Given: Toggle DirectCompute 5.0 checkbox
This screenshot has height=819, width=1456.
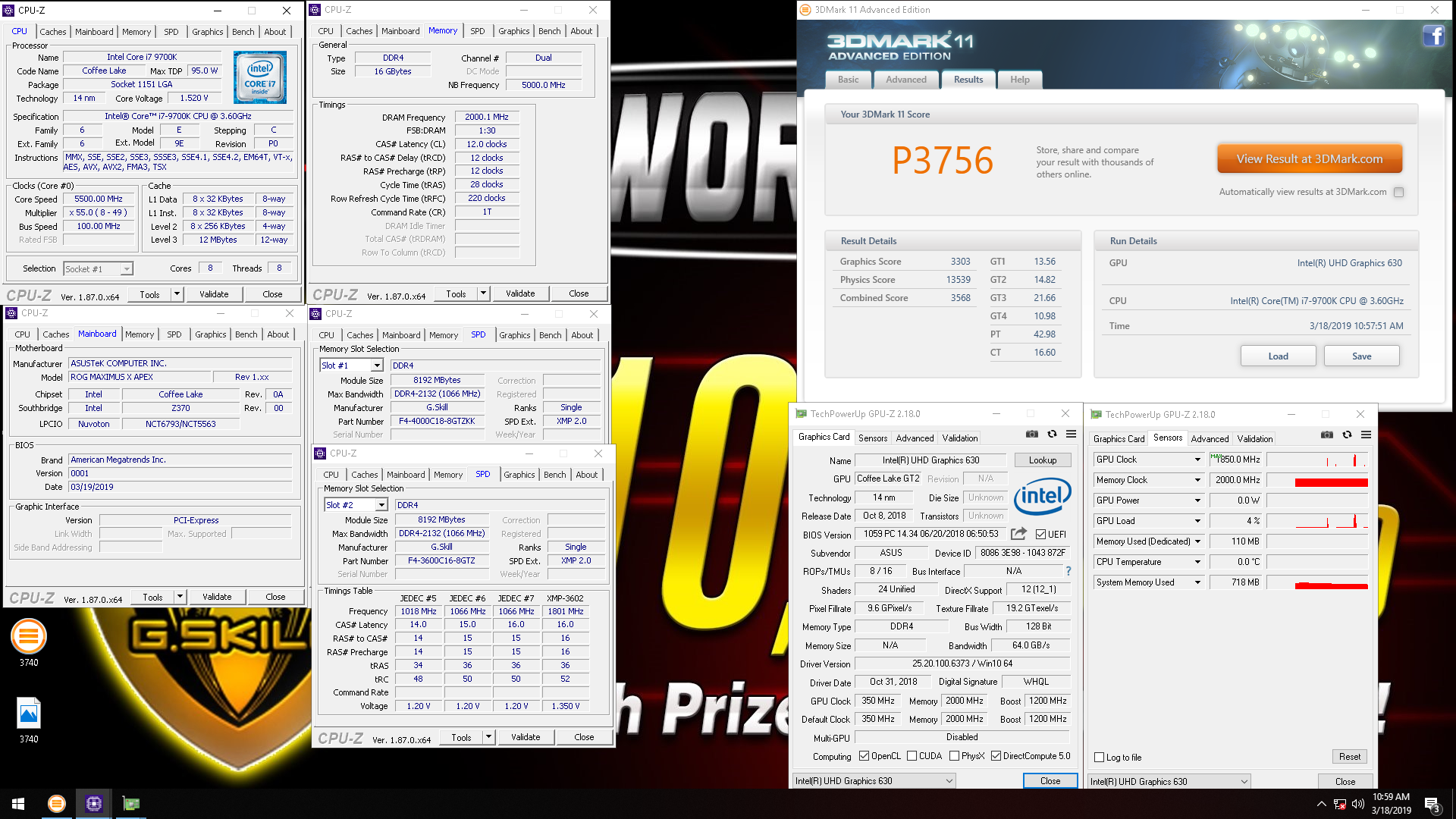Looking at the screenshot, I should coord(996,756).
